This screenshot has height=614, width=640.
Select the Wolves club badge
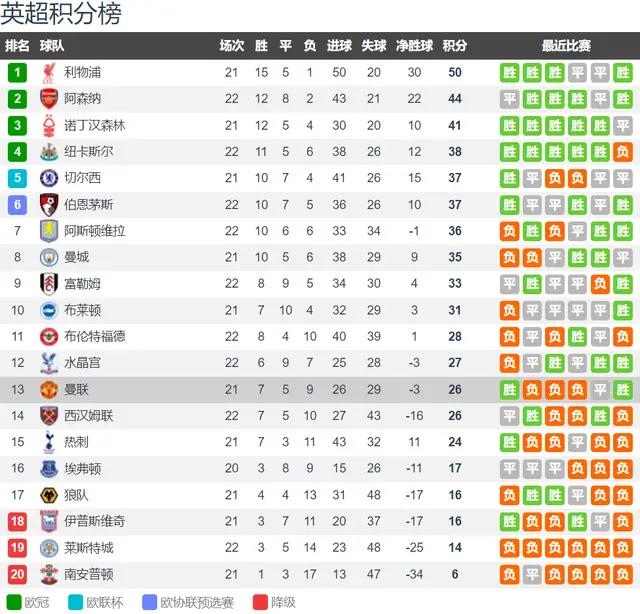pyautogui.click(x=49, y=495)
